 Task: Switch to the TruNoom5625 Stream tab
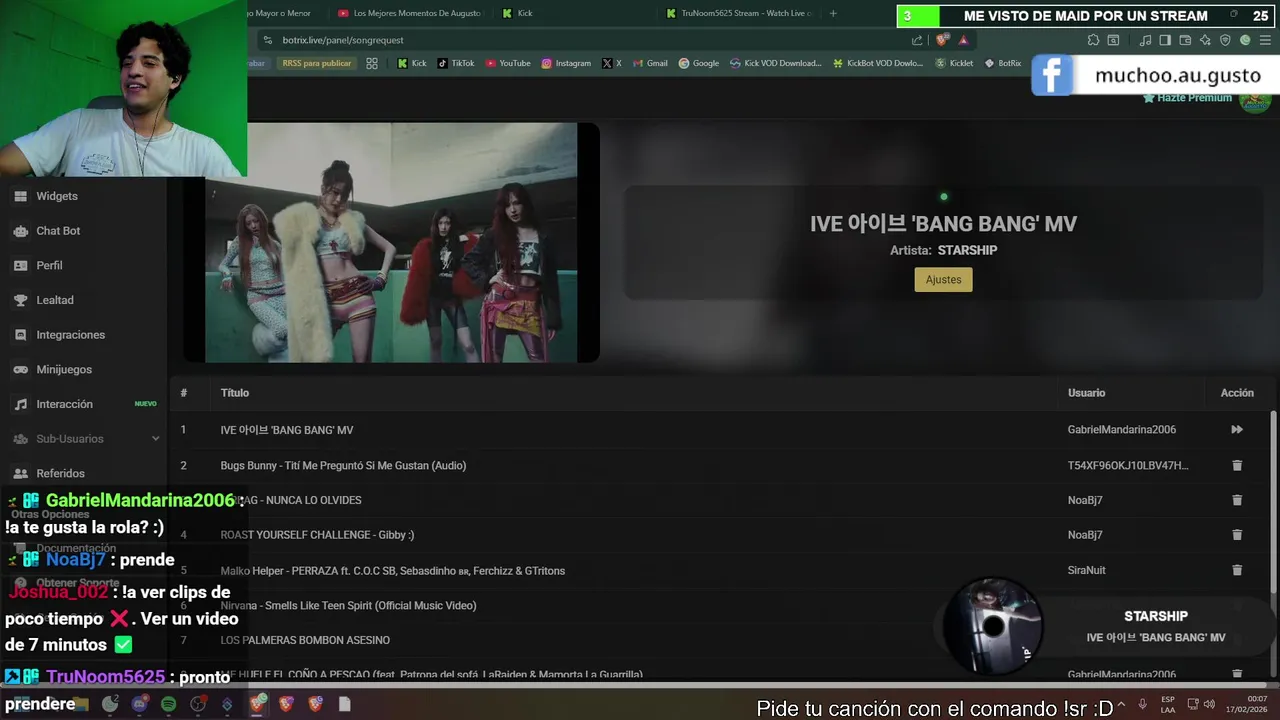(x=738, y=13)
